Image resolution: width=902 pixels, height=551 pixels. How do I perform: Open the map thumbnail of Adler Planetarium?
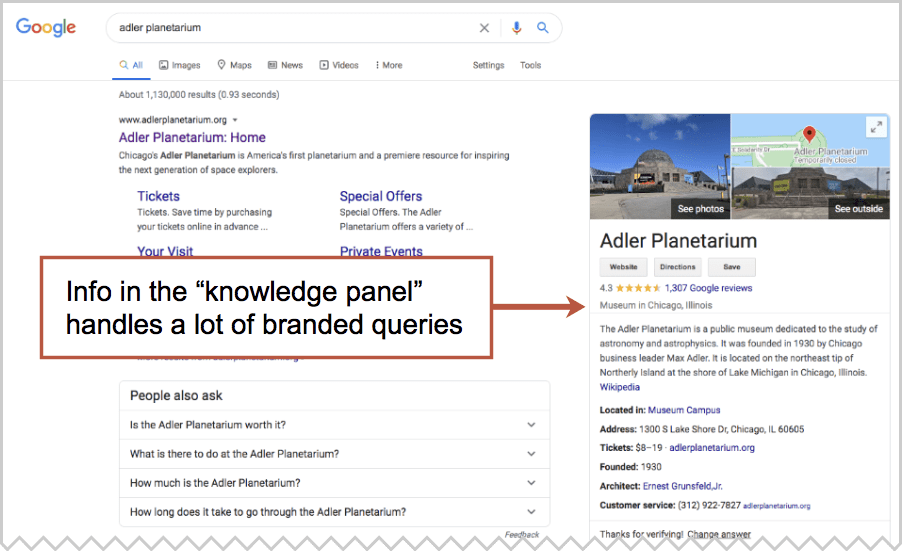pos(810,140)
